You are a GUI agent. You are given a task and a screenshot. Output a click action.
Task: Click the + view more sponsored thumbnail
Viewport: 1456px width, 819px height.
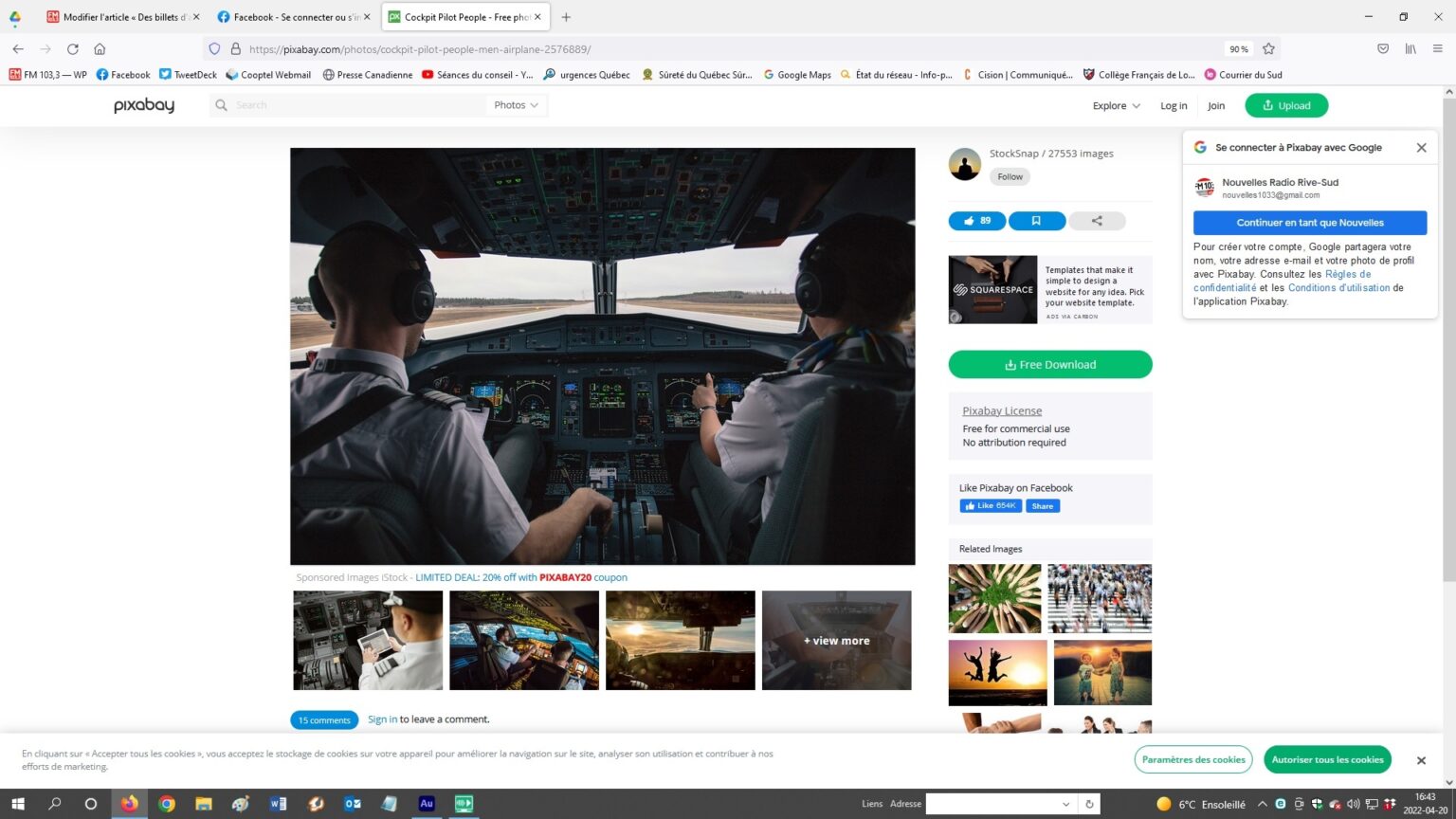(x=836, y=641)
